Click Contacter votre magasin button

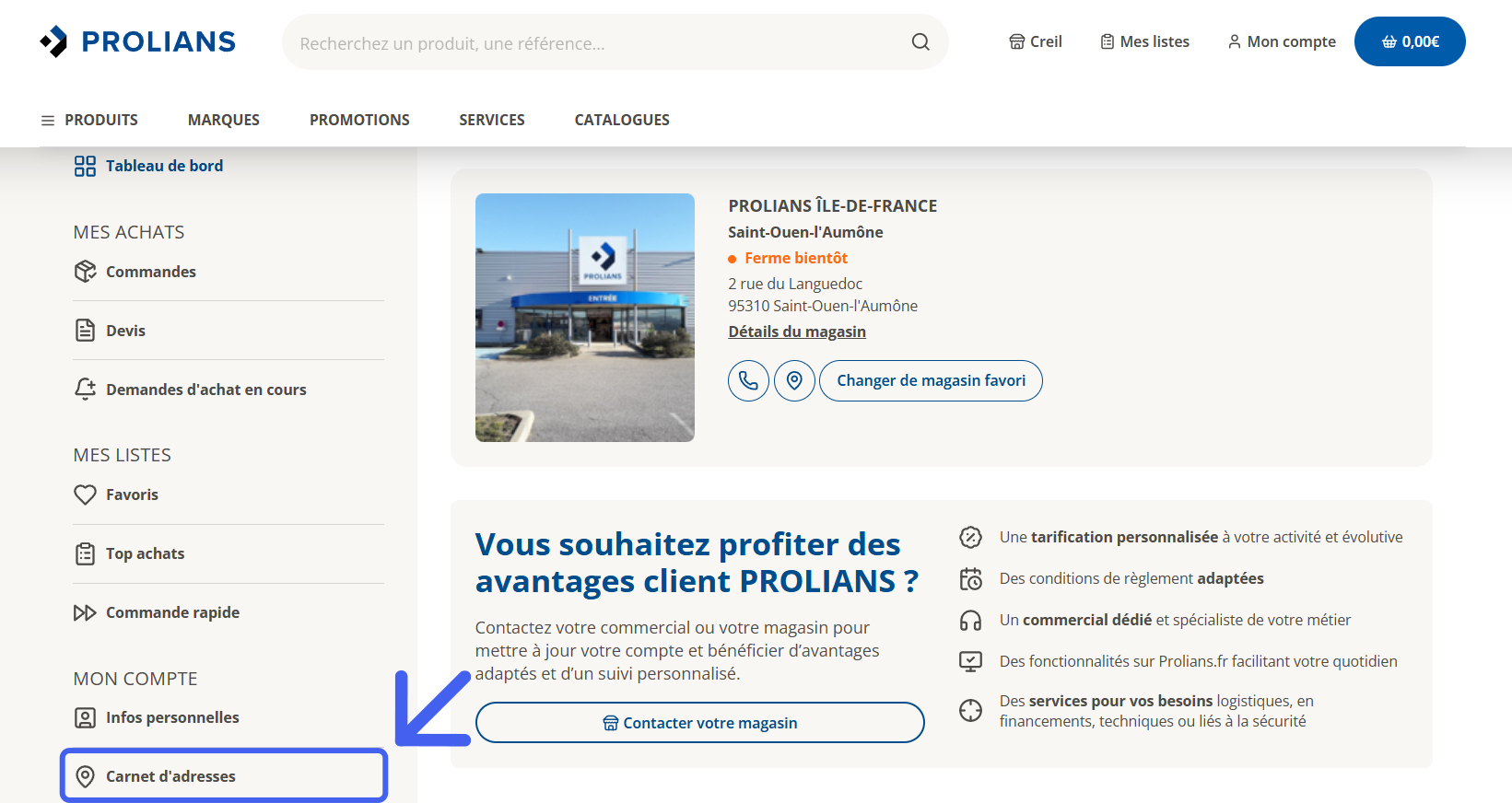[x=700, y=723]
